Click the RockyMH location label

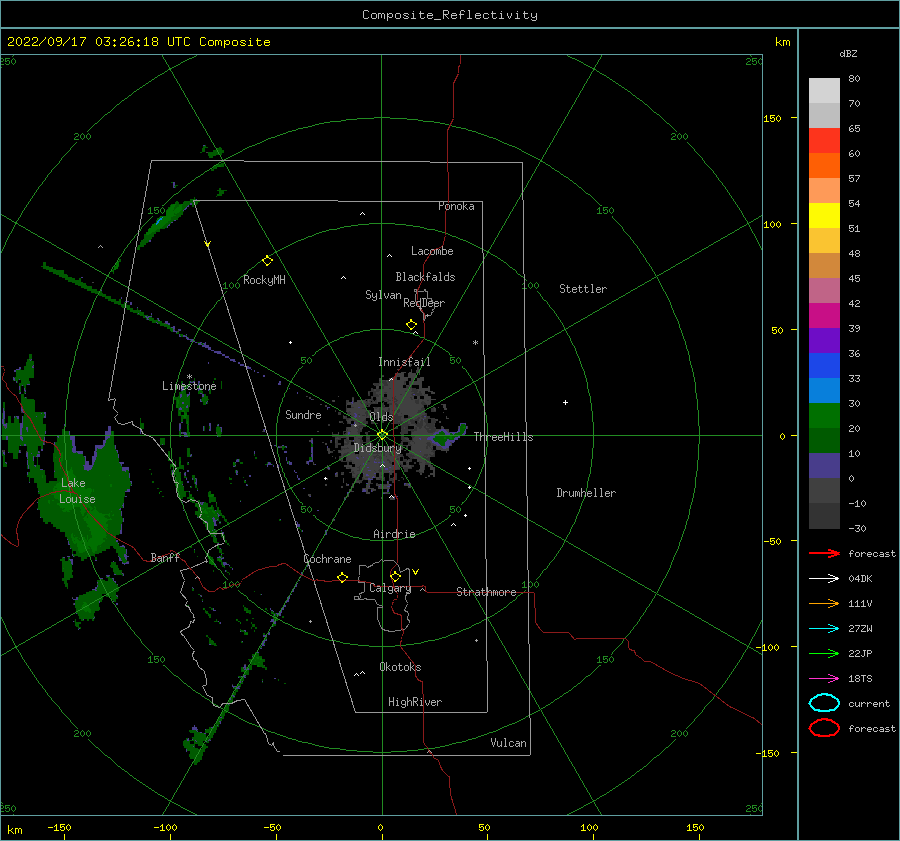(x=264, y=280)
